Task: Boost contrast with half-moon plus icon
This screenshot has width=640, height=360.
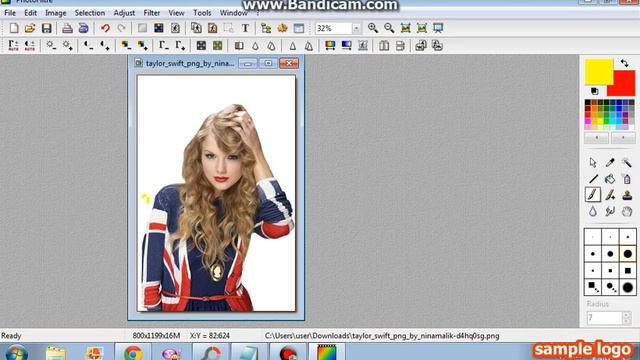Action: pyautogui.click(x=105, y=45)
